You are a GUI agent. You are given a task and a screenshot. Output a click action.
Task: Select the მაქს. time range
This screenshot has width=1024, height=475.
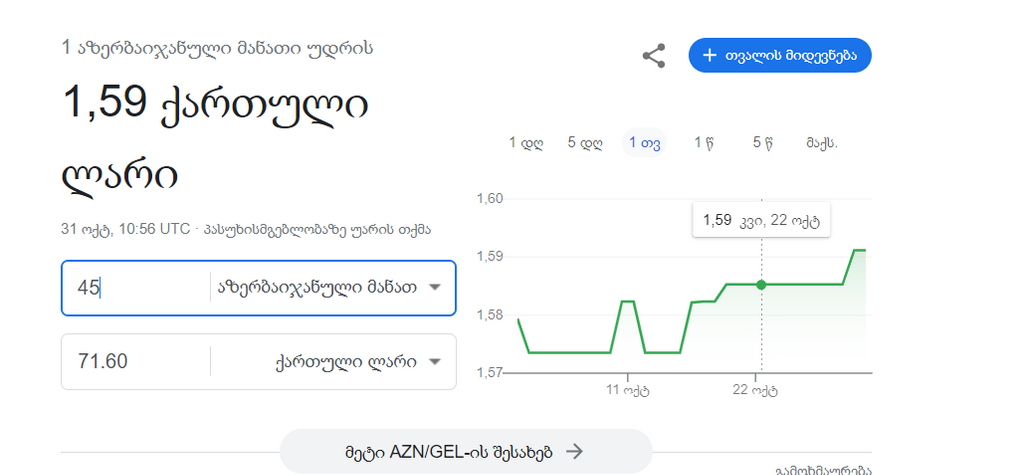click(822, 143)
